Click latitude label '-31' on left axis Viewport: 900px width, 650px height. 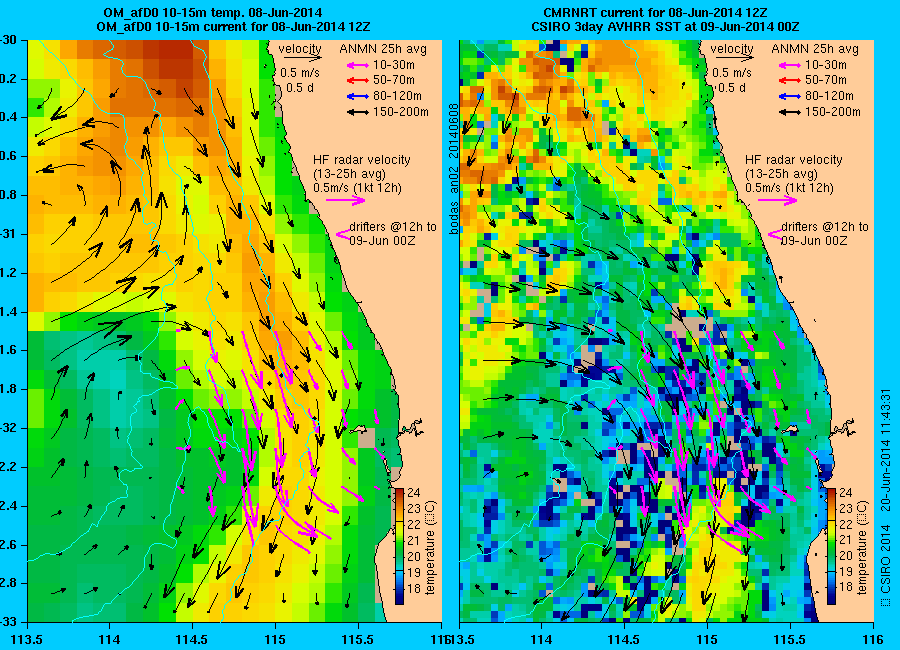[11, 234]
